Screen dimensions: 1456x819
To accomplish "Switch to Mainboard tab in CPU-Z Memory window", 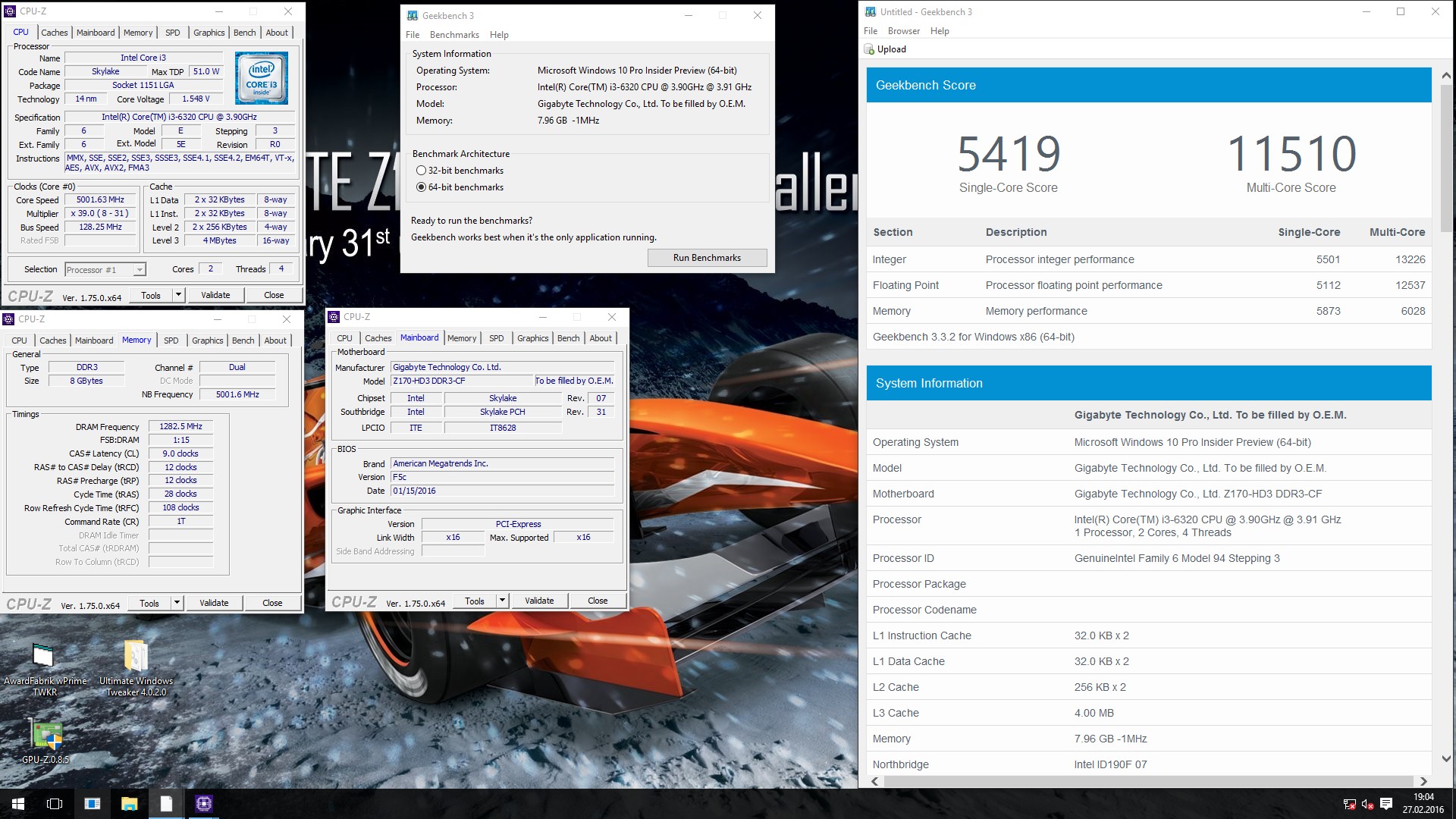I will [94, 340].
